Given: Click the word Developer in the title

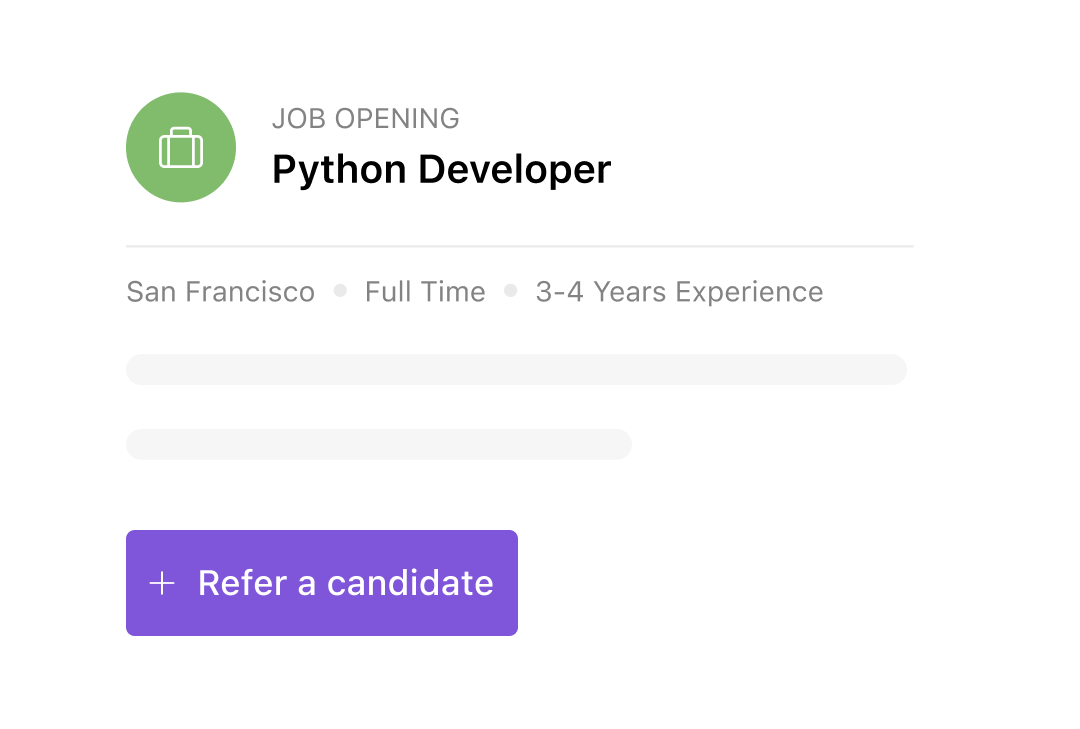Looking at the screenshot, I should click(515, 170).
